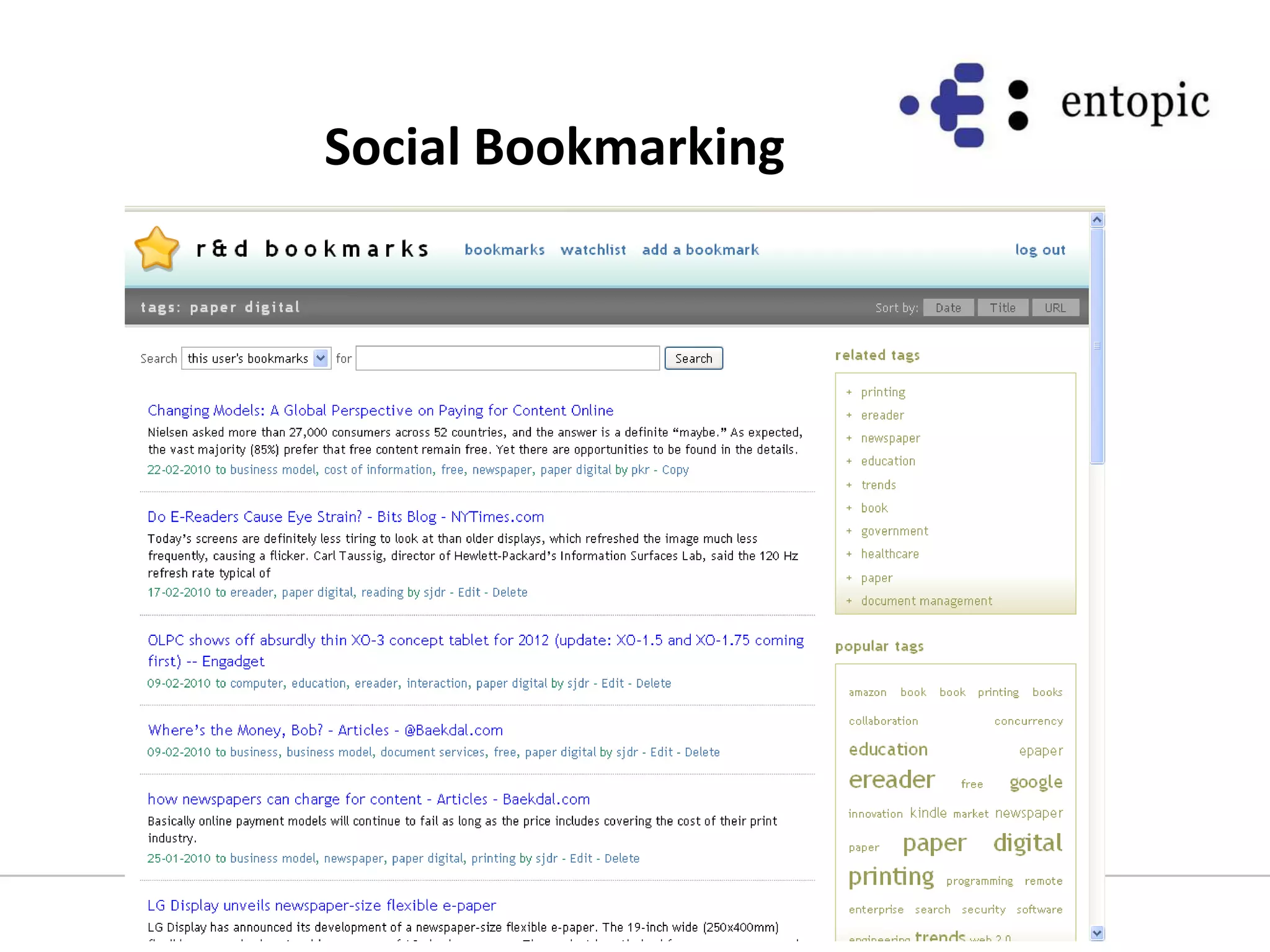Add the paper related tag with plus

tap(849, 578)
